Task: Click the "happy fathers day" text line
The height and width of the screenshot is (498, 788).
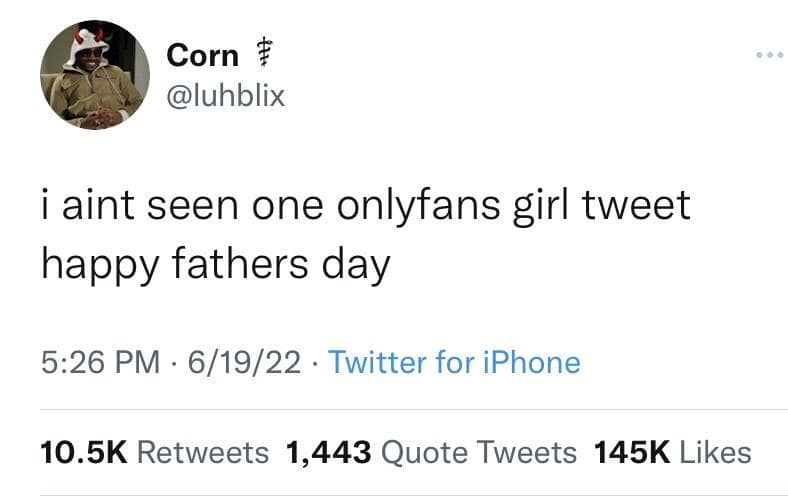Action: tap(214, 266)
